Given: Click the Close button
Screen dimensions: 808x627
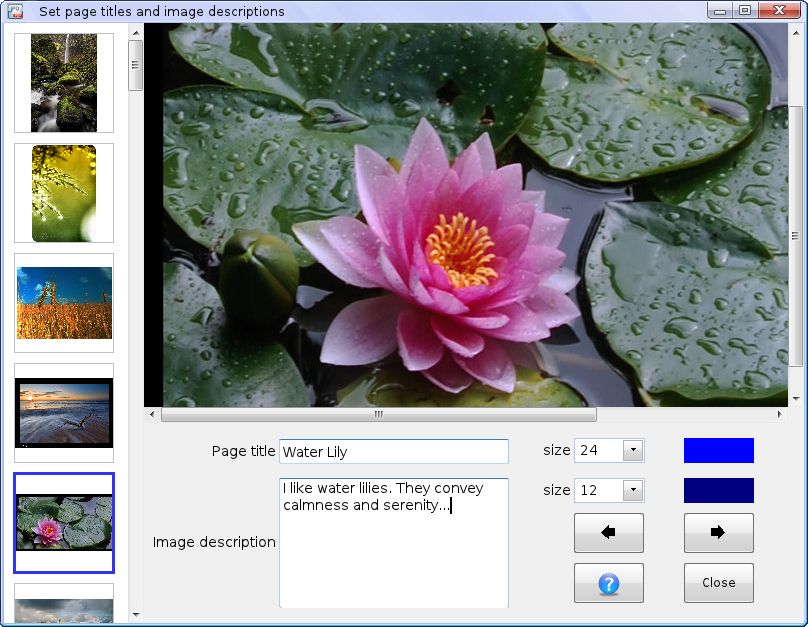Looking at the screenshot, I should pyautogui.click(x=718, y=583).
